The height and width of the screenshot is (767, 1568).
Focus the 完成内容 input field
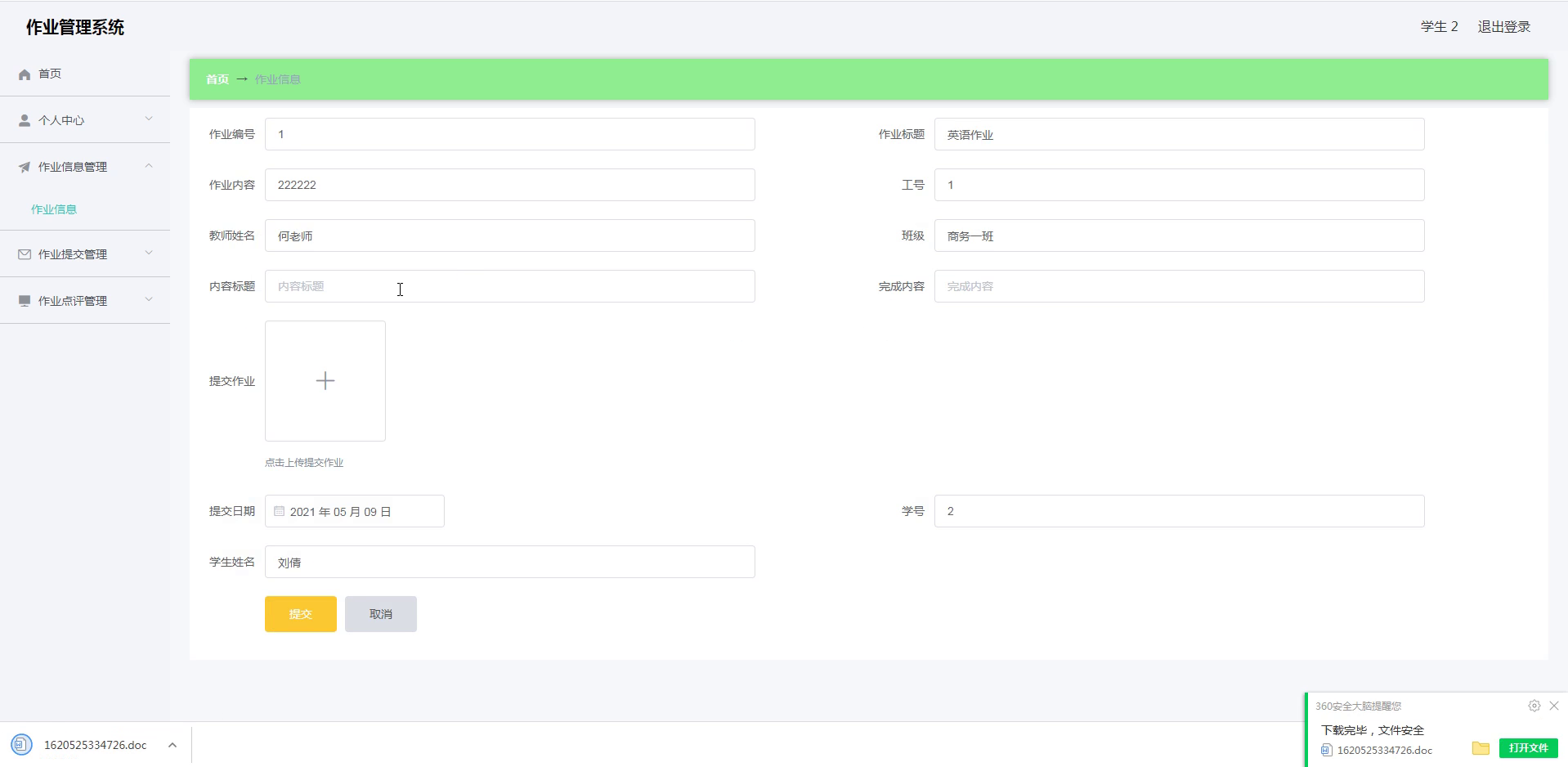1180,286
